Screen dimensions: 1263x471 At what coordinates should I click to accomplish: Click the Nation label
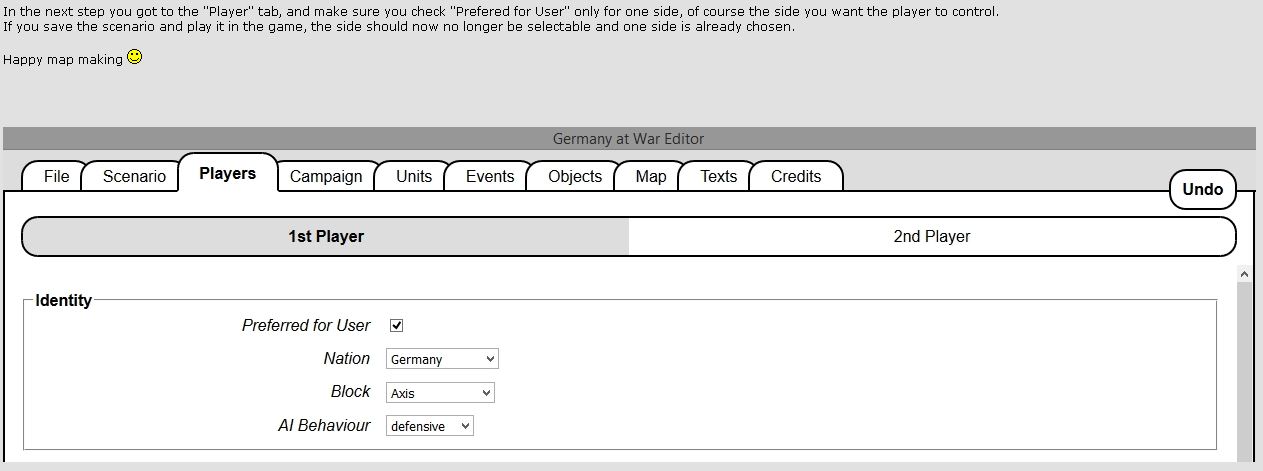(x=347, y=358)
